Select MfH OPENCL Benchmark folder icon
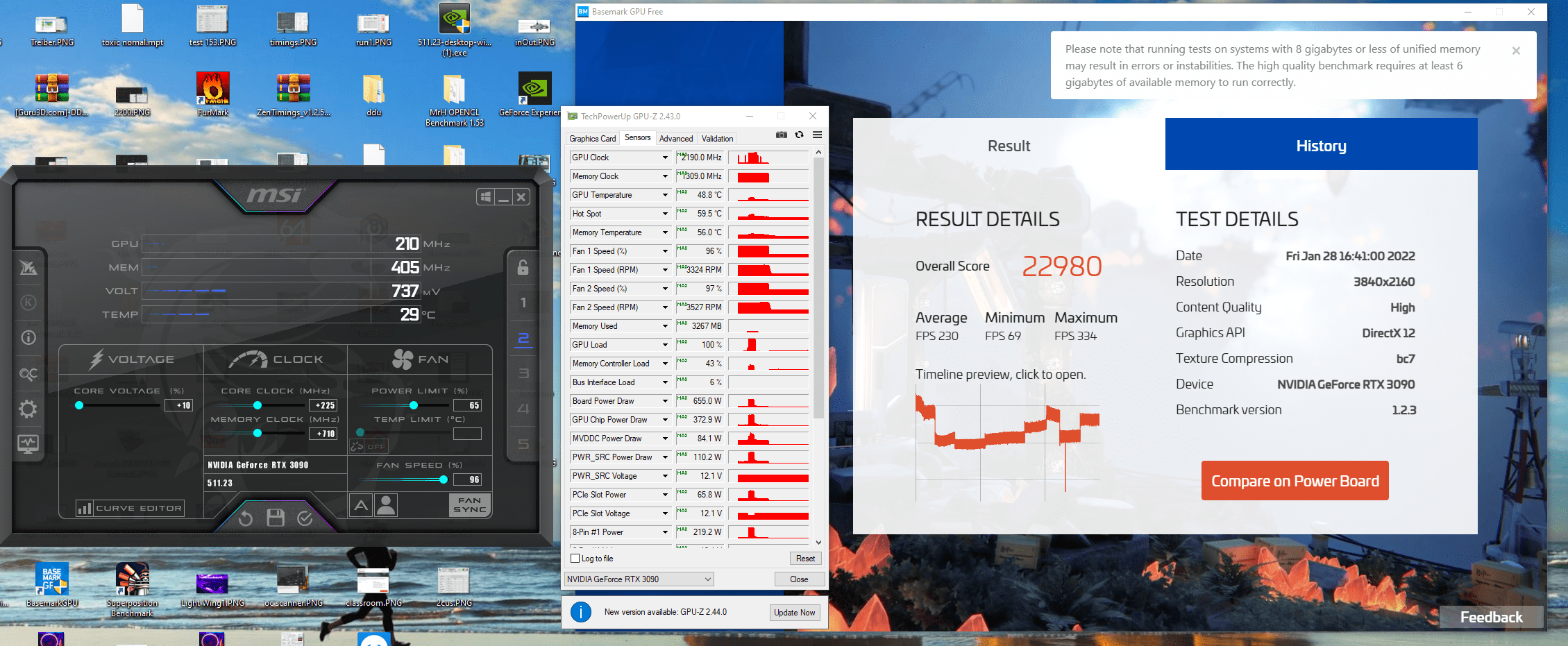The image size is (1568, 646). [454, 99]
